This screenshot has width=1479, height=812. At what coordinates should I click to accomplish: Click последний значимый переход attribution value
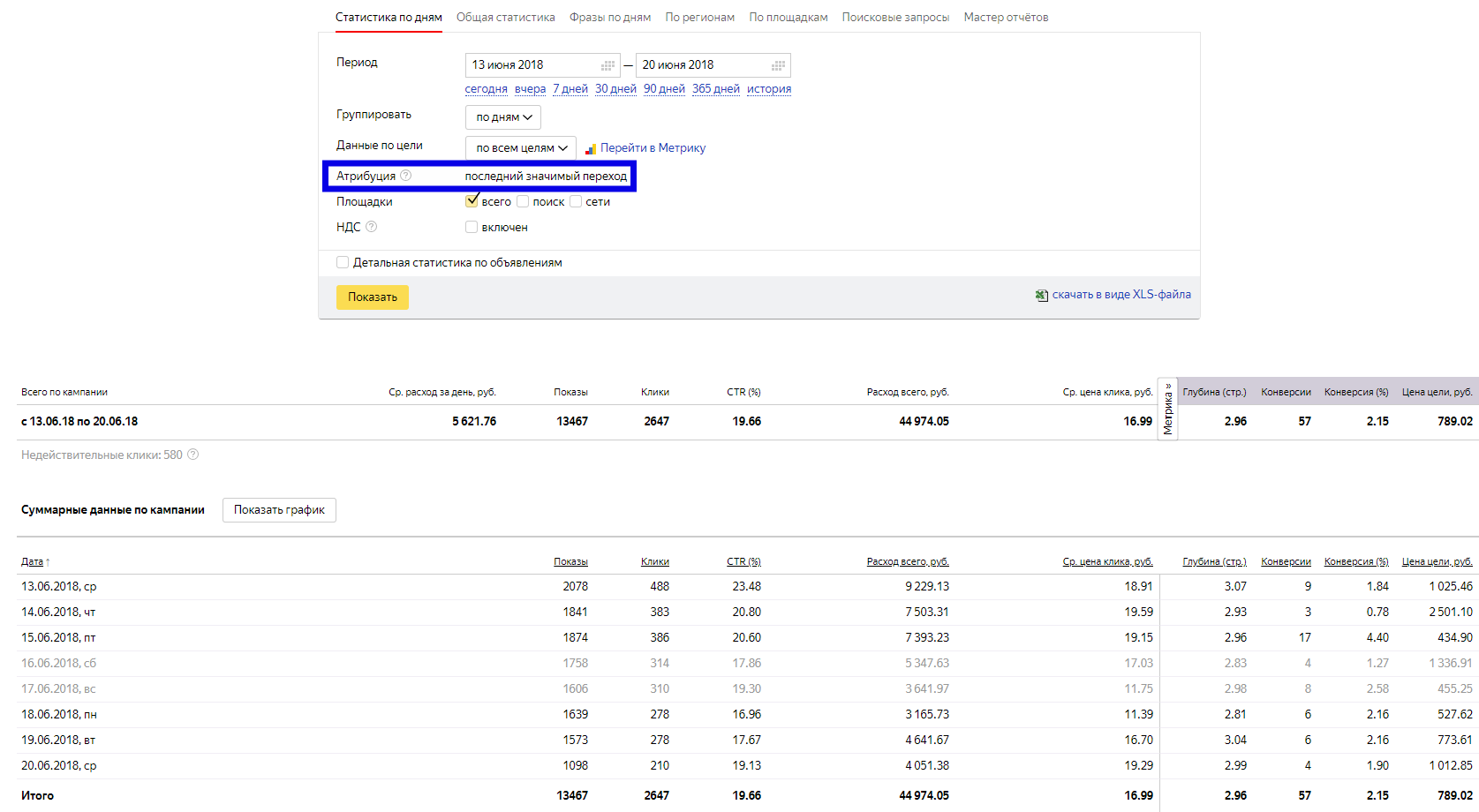point(546,176)
